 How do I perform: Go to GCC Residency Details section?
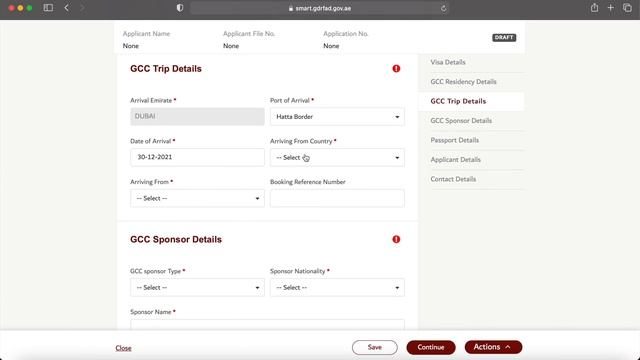pos(463,82)
